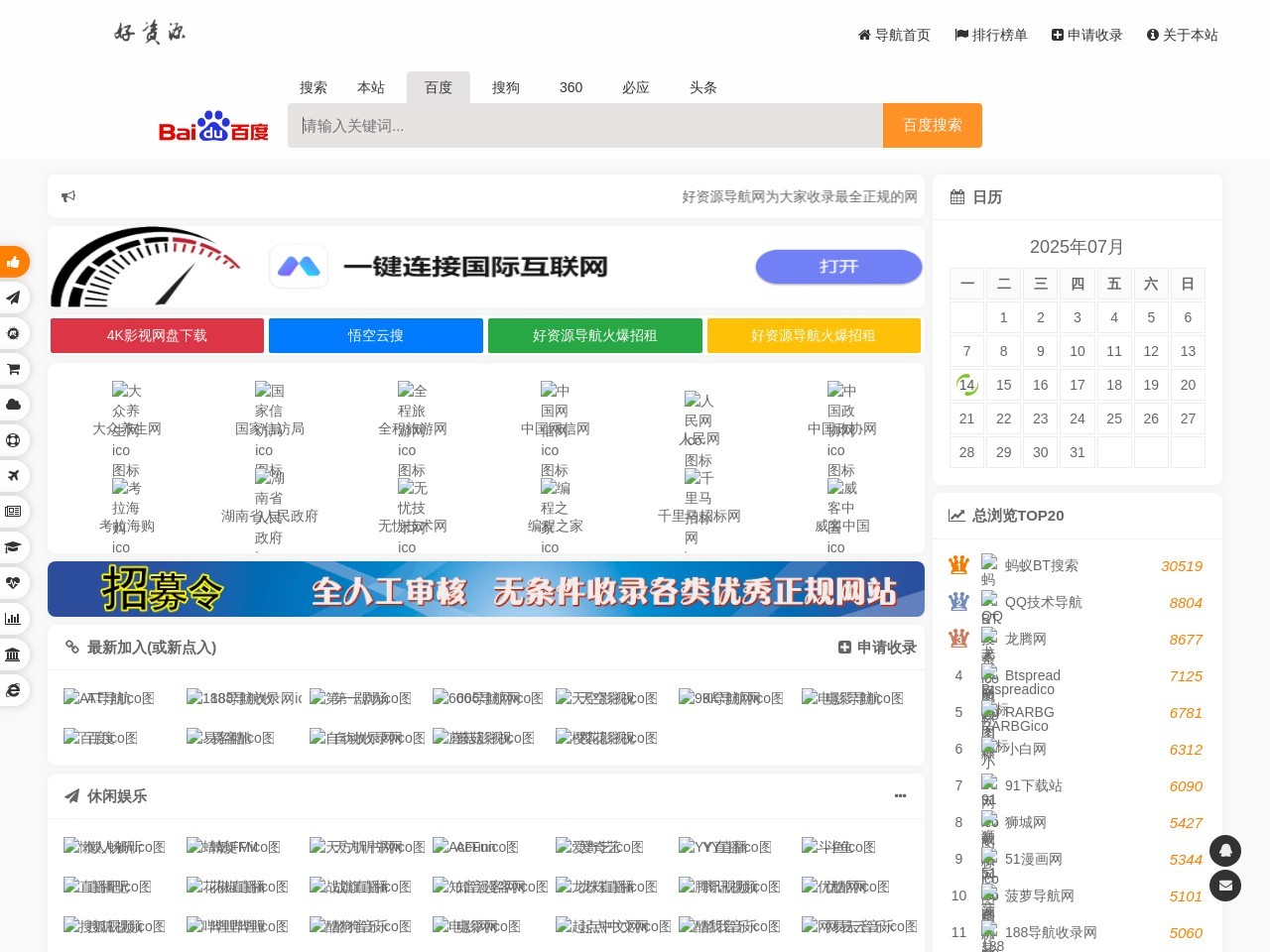Click the airplane sidebar icon

[x=14, y=476]
